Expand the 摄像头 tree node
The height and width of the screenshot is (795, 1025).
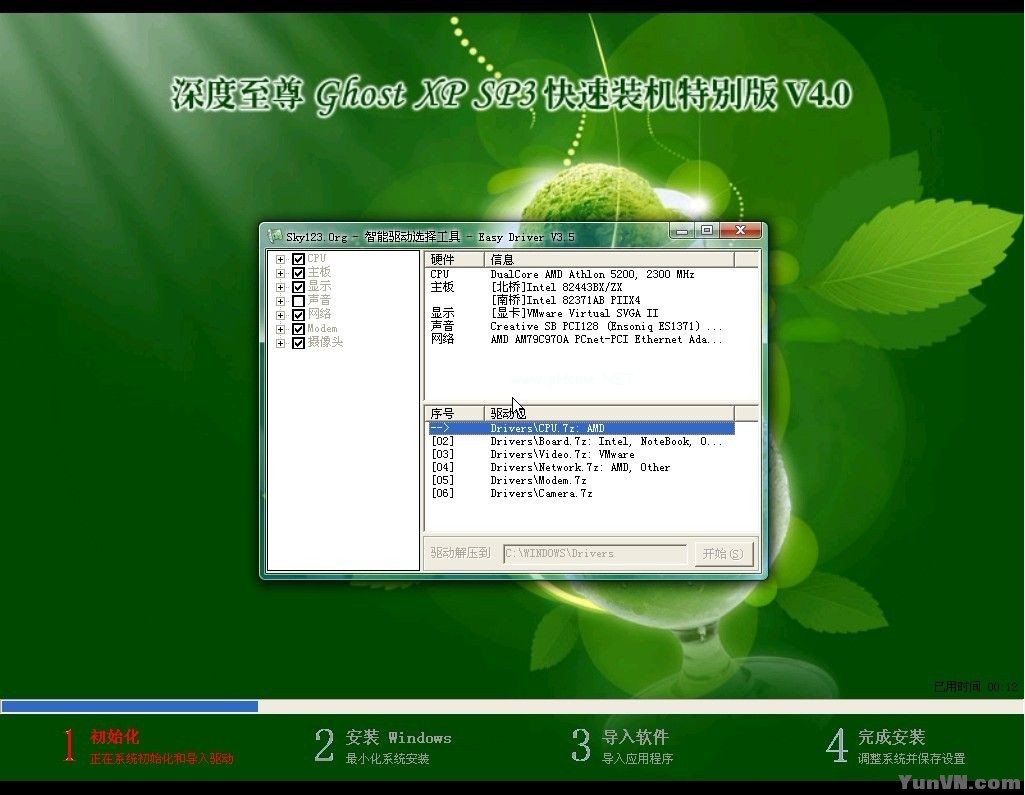point(280,343)
